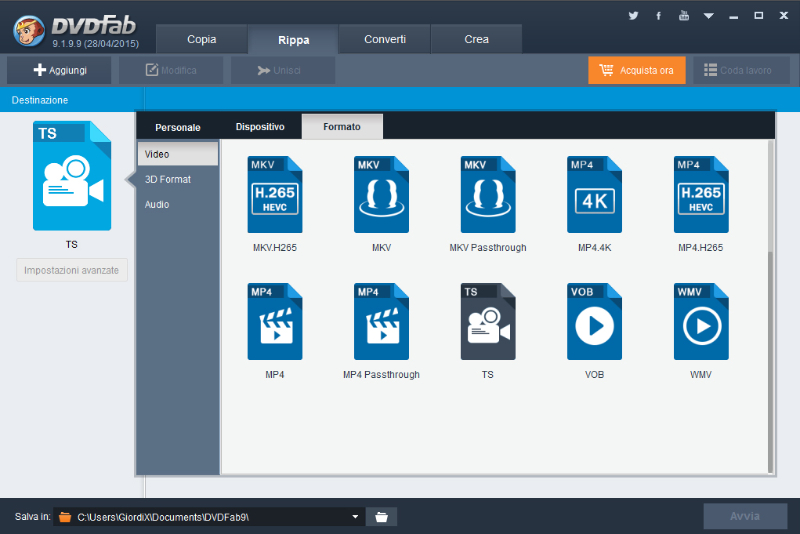
Task: Open the title bar dropdown menu arrow
Action: 709,16
